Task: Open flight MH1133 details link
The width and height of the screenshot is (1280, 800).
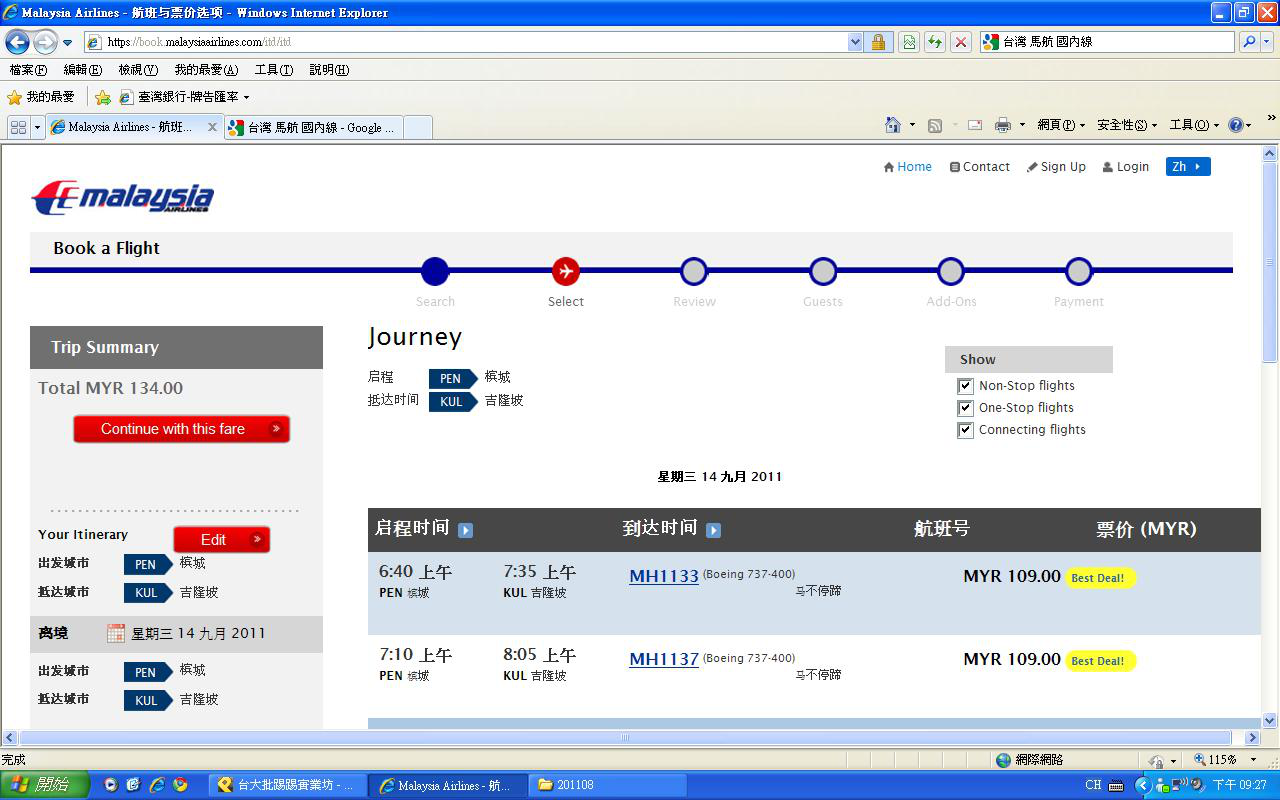Action: tap(664, 576)
